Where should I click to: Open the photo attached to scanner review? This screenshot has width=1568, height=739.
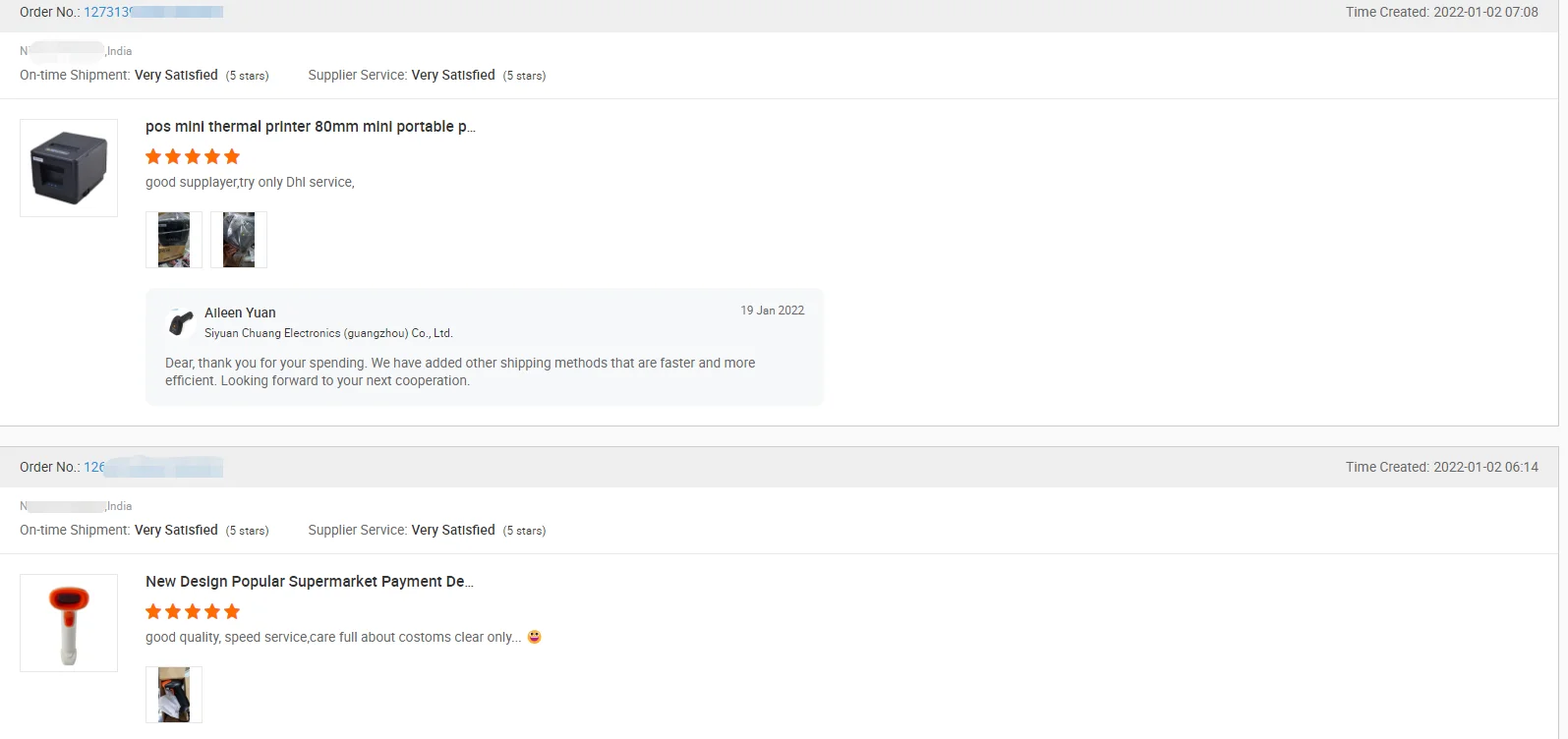pyautogui.click(x=174, y=695)
